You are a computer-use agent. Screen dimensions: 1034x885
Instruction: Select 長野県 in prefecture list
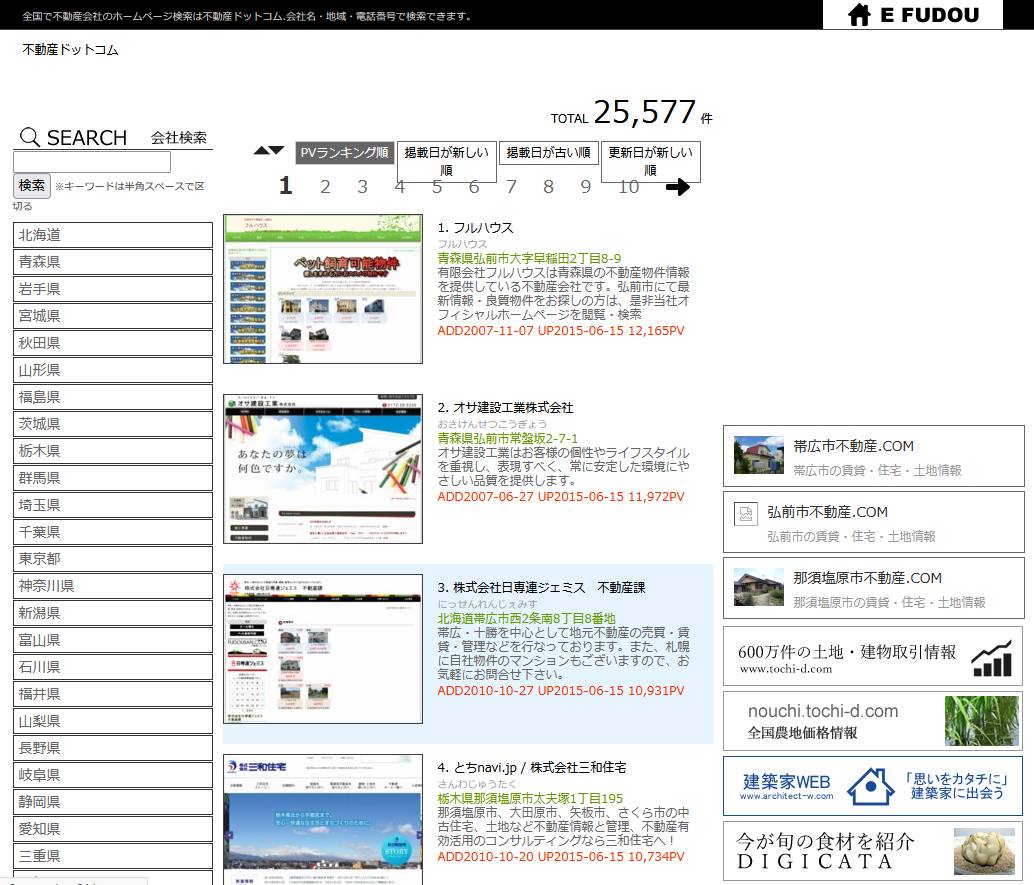tap(113, 748)
